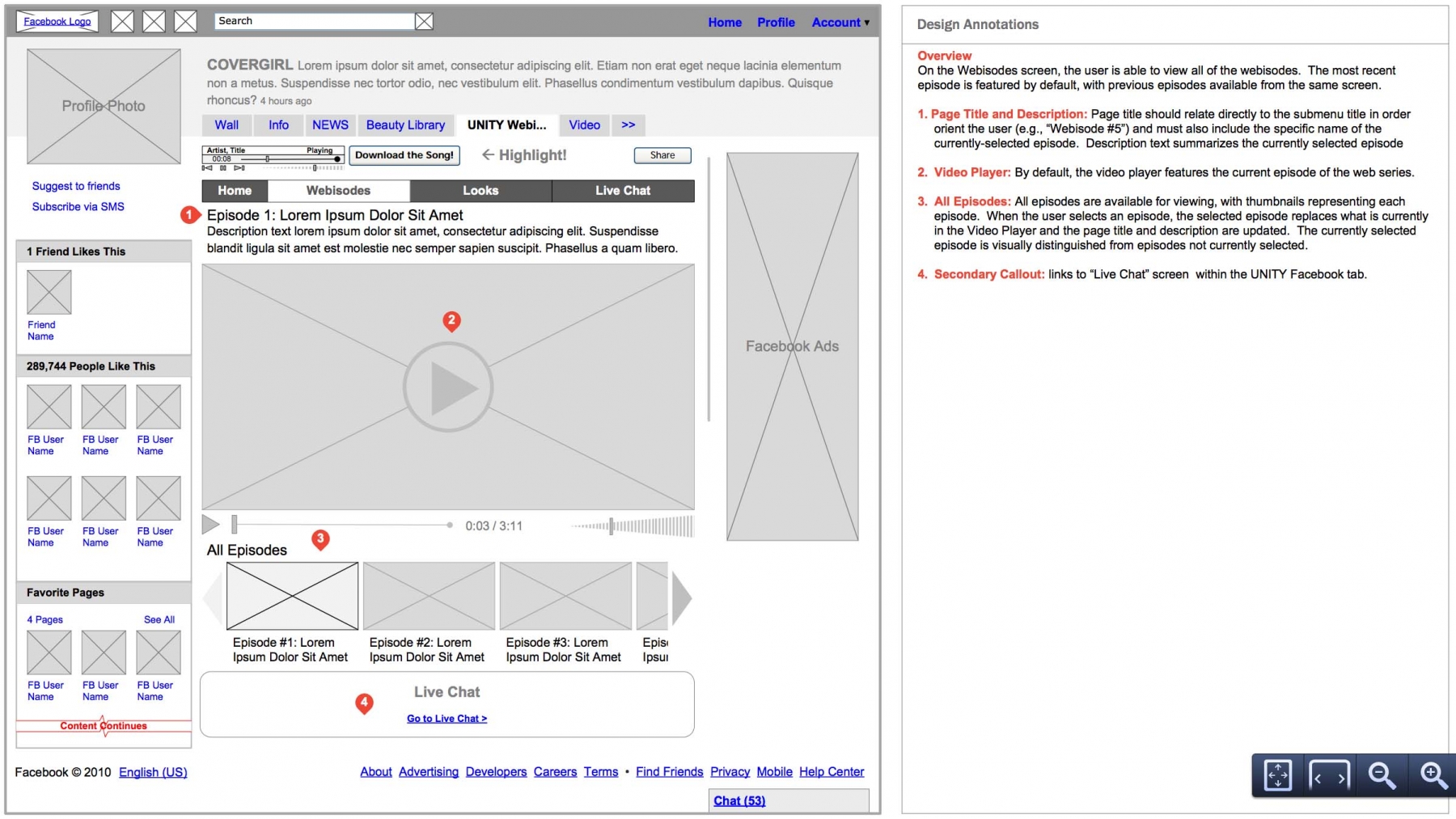Click the small play button below the video

point(210,525)
